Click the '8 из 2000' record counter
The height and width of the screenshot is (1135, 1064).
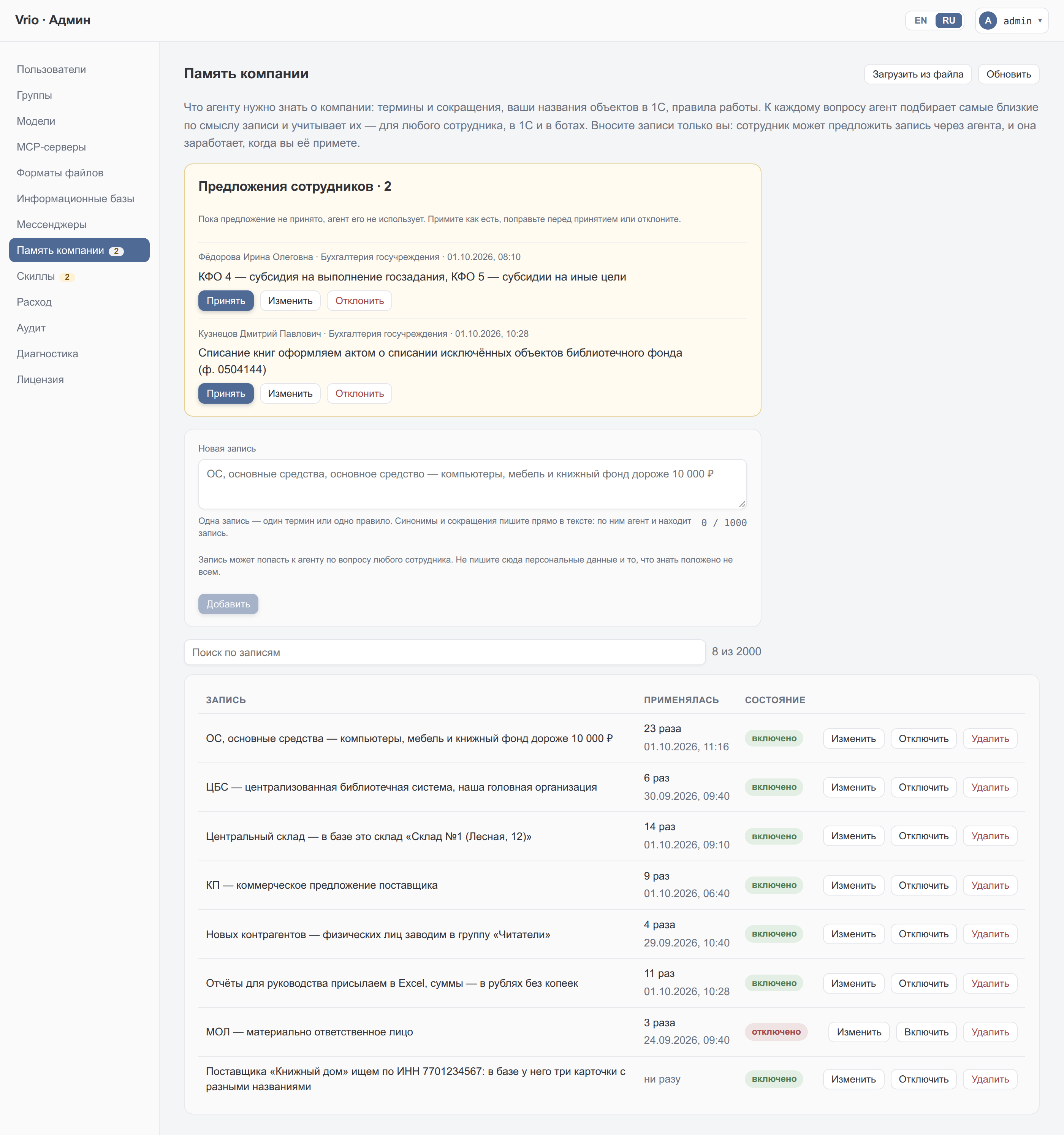point(736,652)
